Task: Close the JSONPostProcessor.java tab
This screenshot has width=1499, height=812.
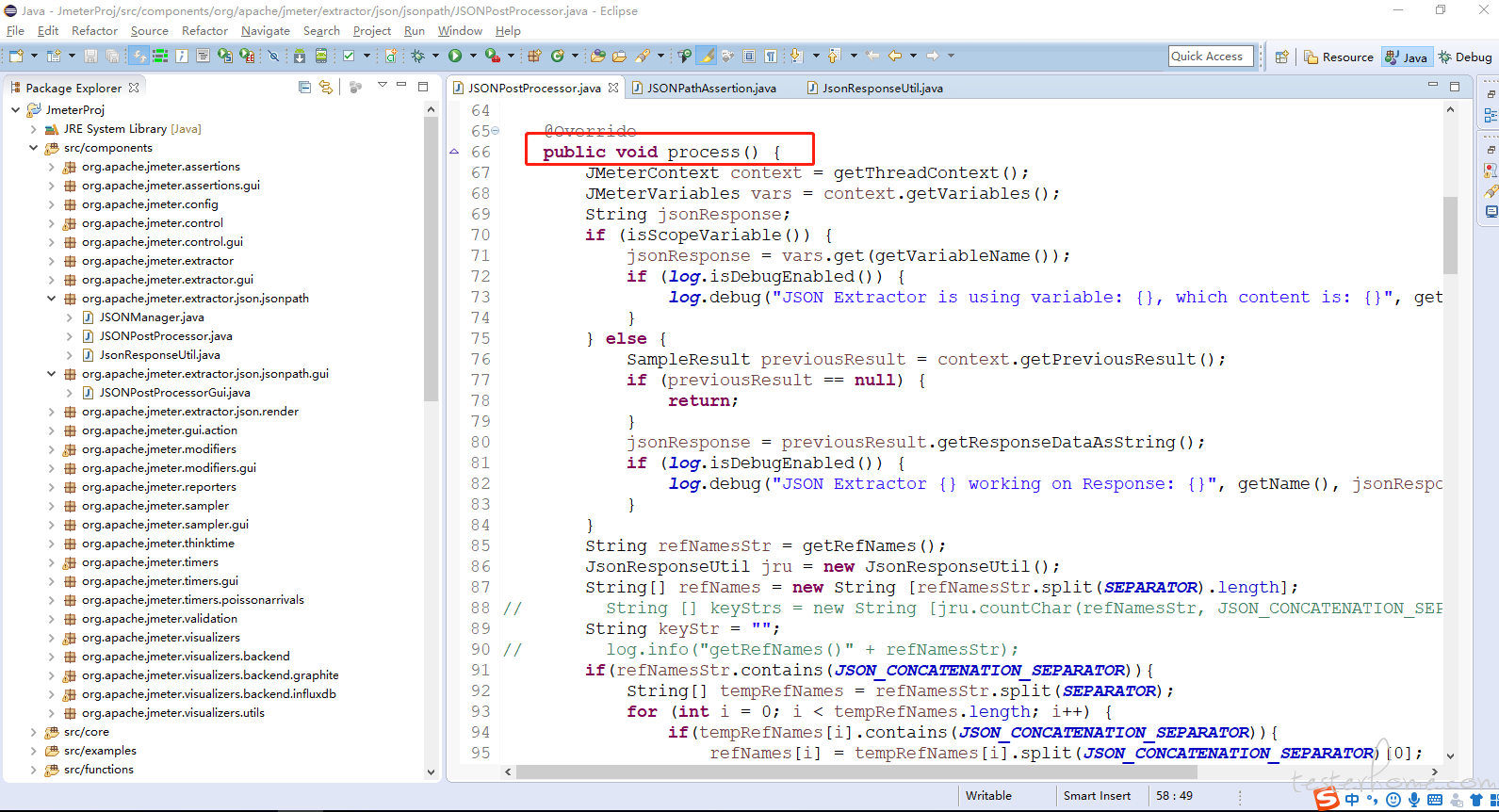Action: pos(613,88)
